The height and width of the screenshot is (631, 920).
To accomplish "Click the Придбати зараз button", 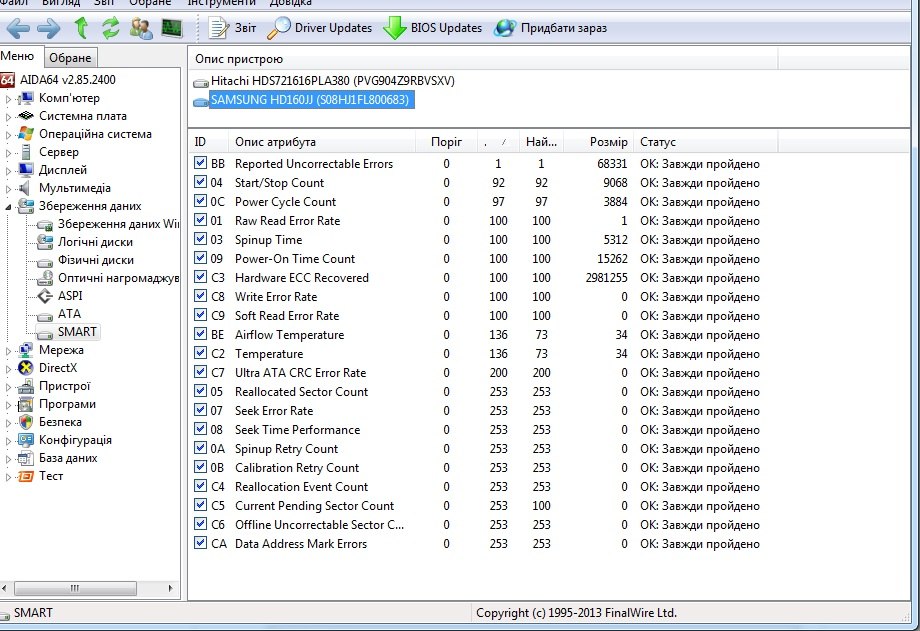I will 550,28.
